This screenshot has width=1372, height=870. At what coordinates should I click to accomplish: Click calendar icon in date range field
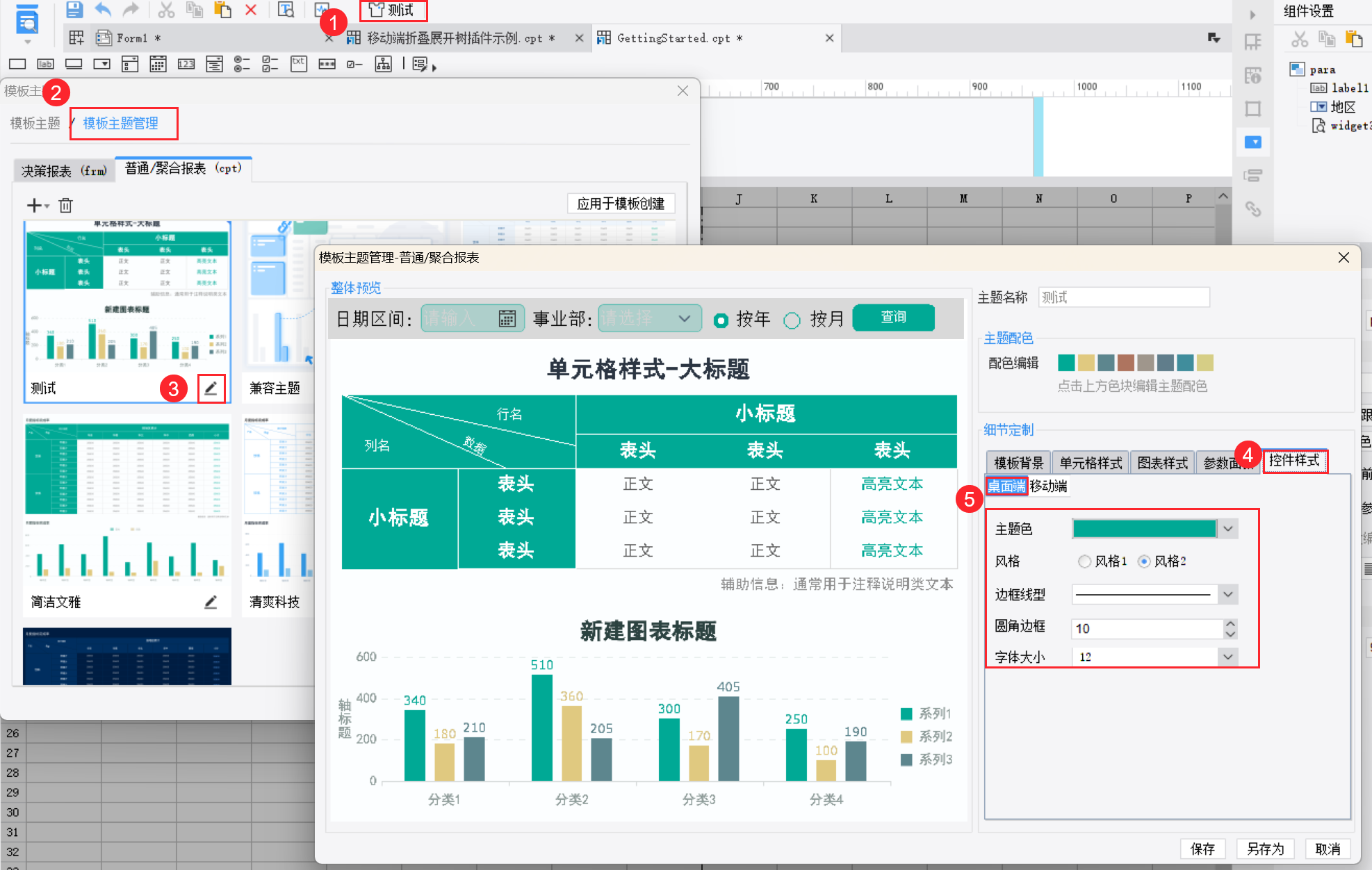coord(507,319)
